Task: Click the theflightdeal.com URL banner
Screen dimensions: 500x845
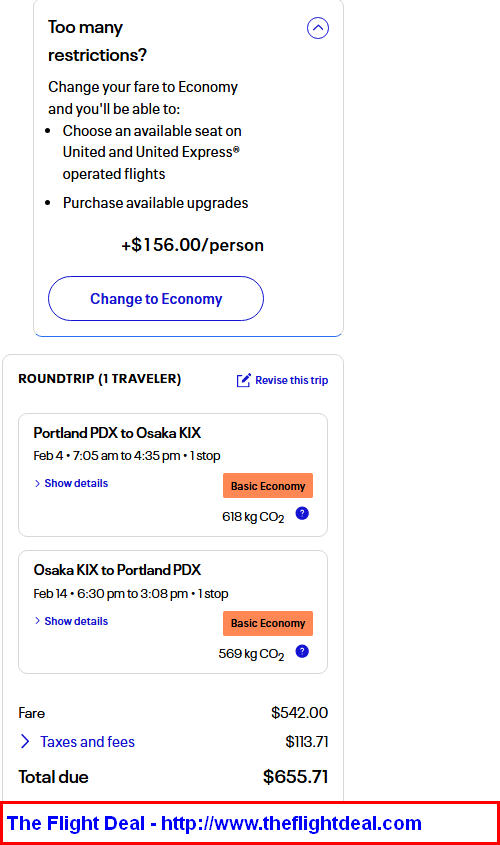Action: point(249,823)
